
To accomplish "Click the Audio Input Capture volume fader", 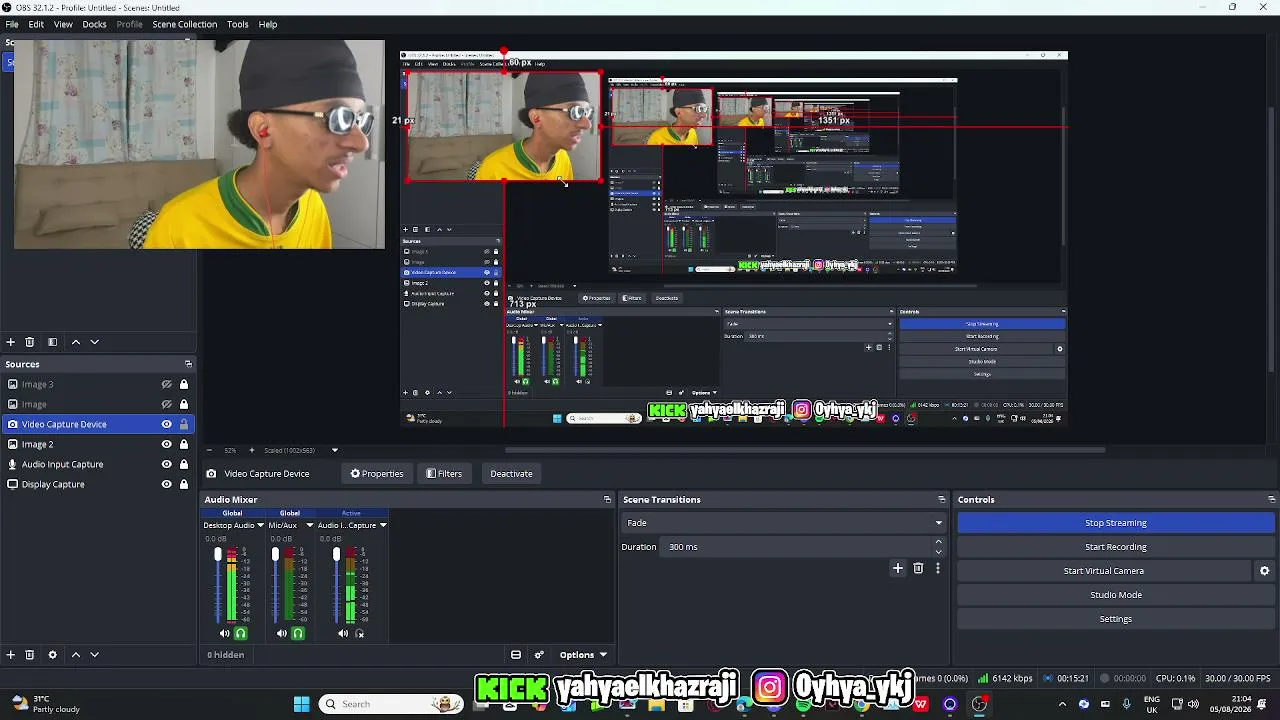I will [336, 554].
